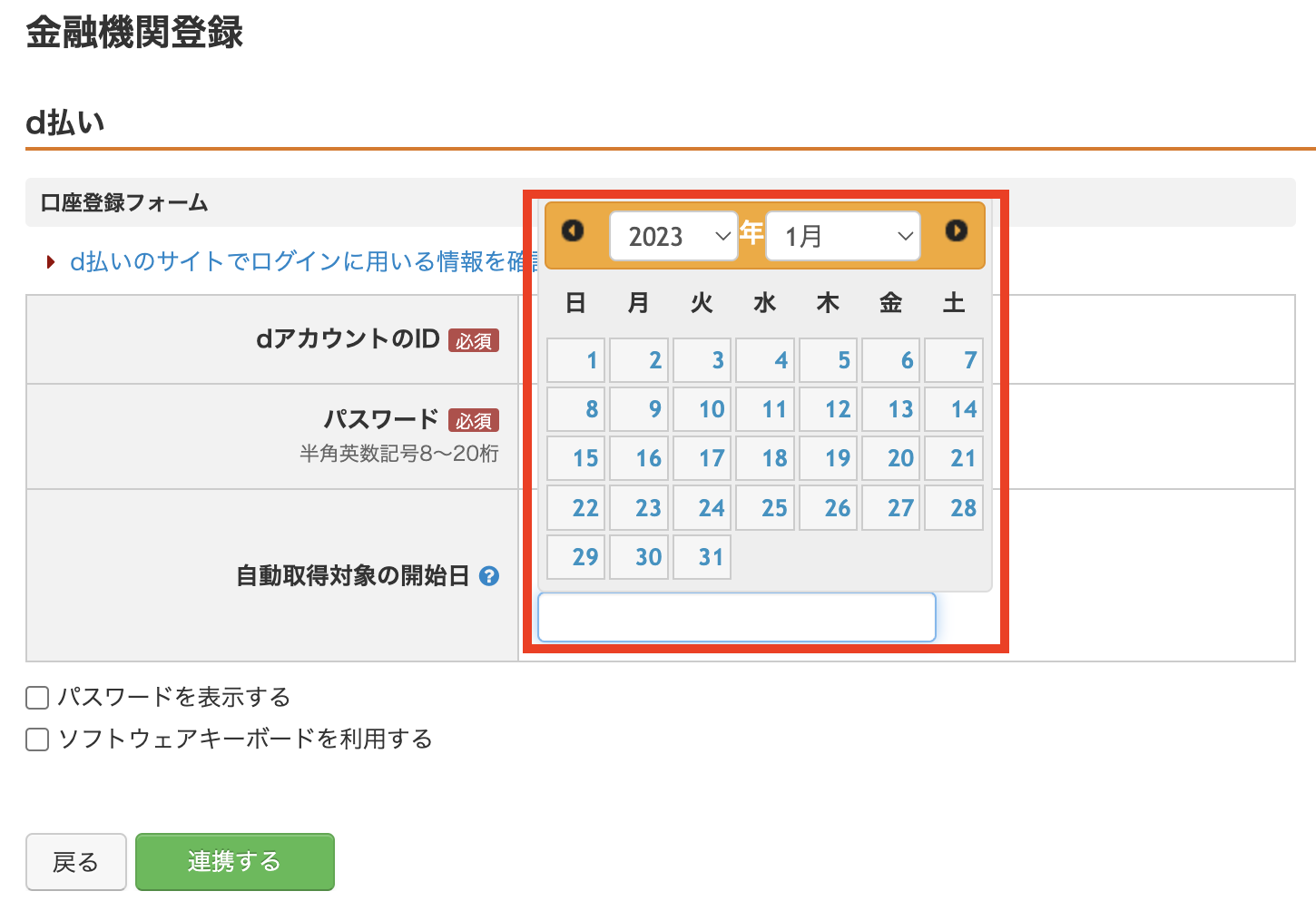The image size is (1316, 901).
Task: Pick day 26 in the calendar
Action: [829, 508]
